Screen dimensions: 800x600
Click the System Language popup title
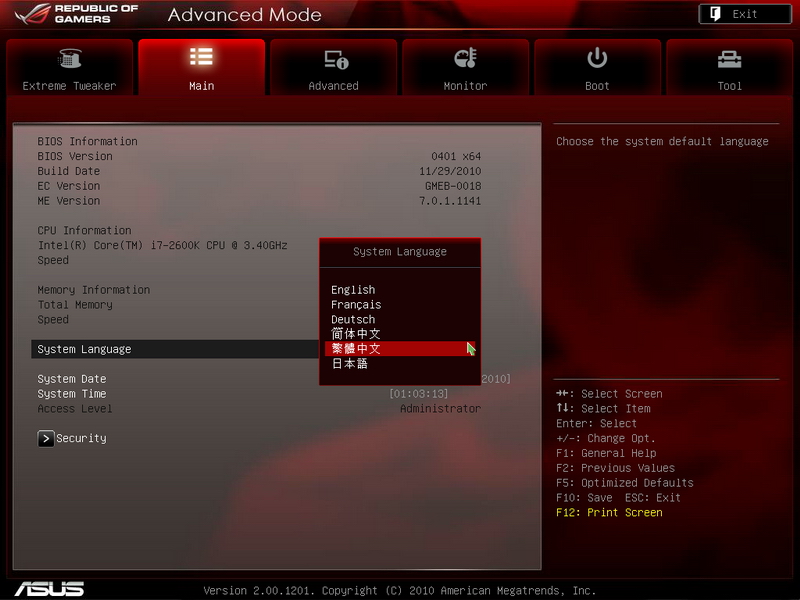pyautogui.click(x=400, y=252)
